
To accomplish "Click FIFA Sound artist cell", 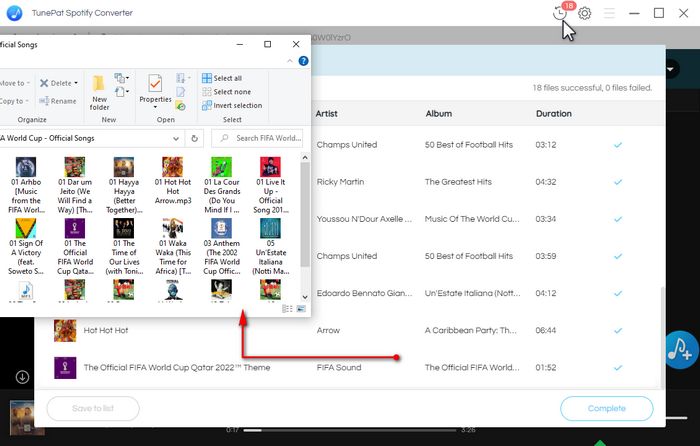I will (339, 367).
